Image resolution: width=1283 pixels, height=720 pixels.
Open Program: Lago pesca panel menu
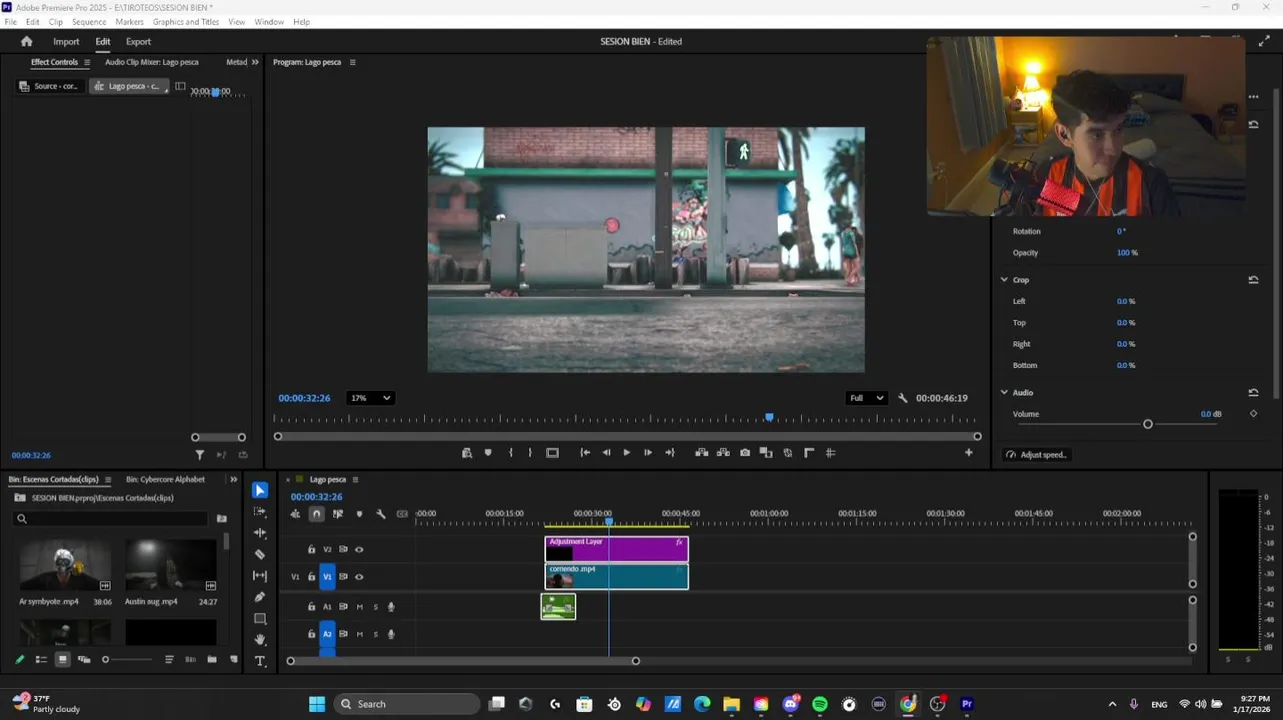pyautogui.click(x=352, y=62)
